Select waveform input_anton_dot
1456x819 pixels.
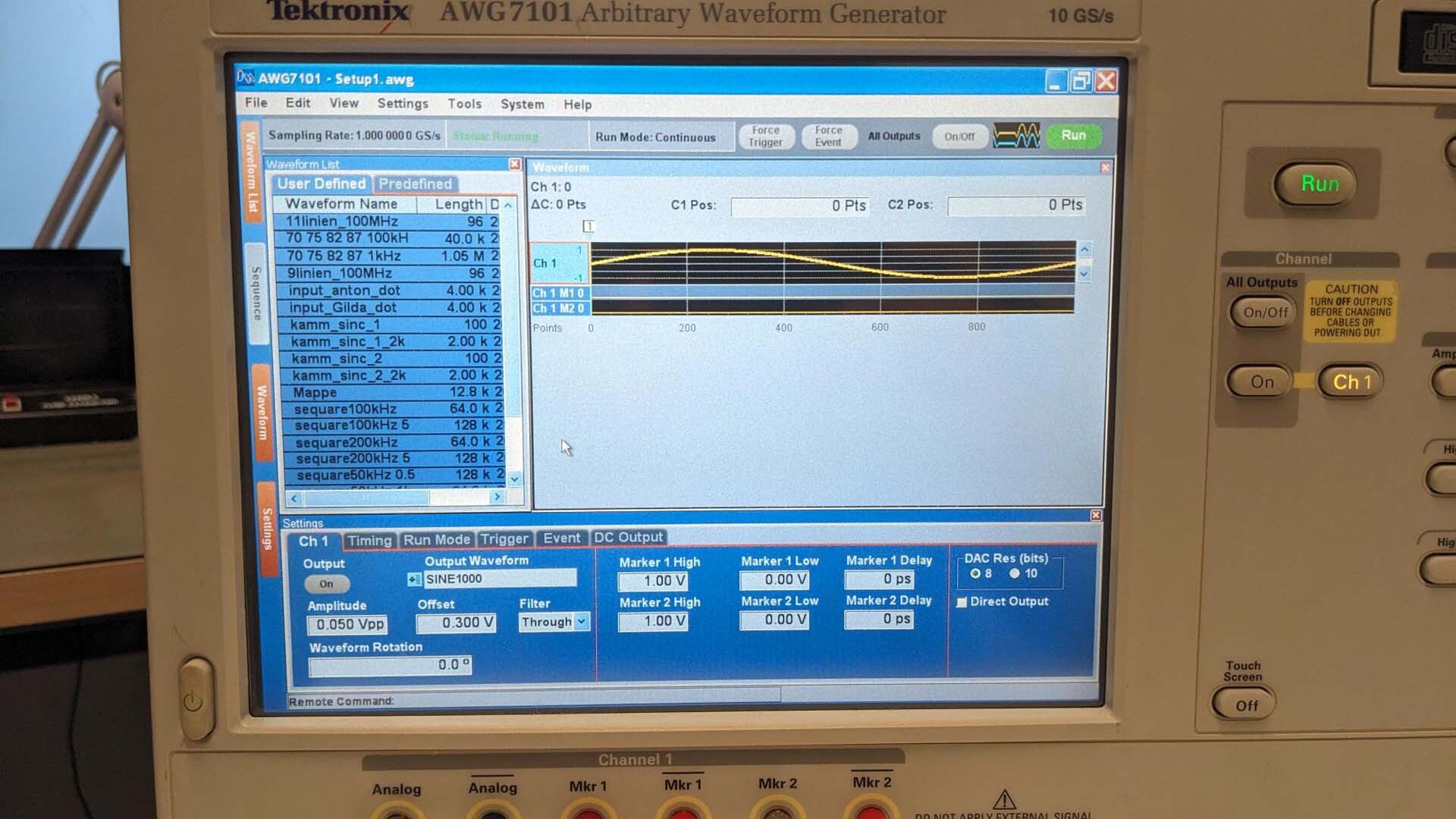point(390,290)
